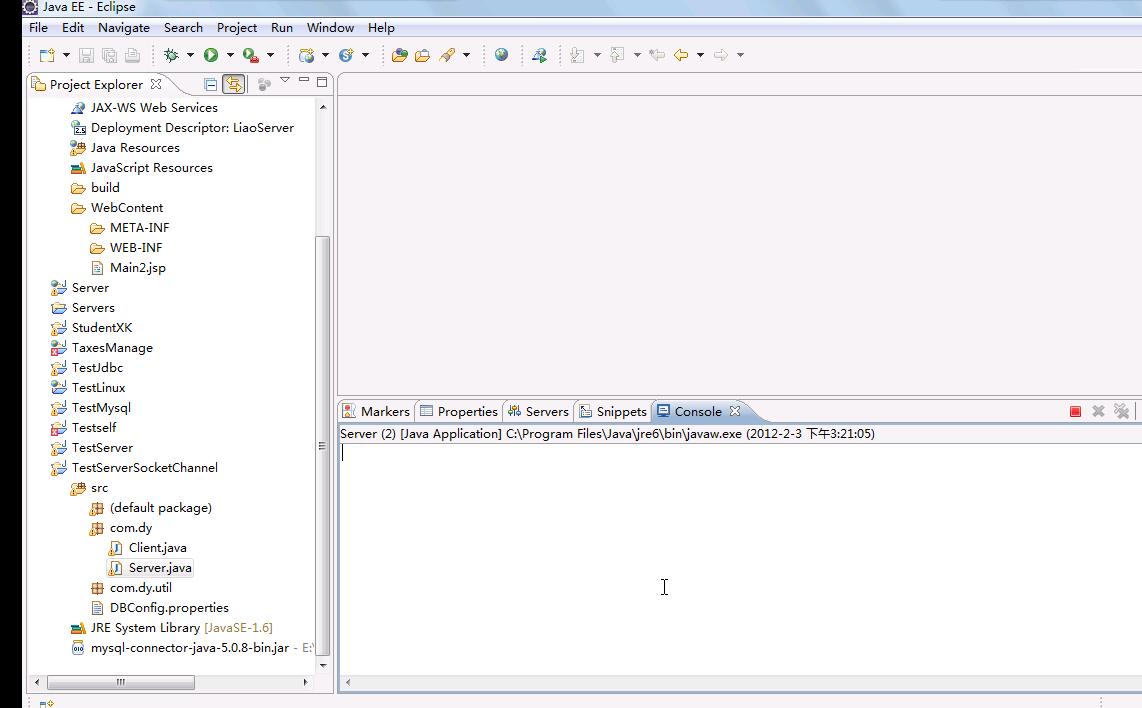Click the toolbar icon right of the globe
The height and width of the screenshot is (708, 1142).
(x=540, y=55)
